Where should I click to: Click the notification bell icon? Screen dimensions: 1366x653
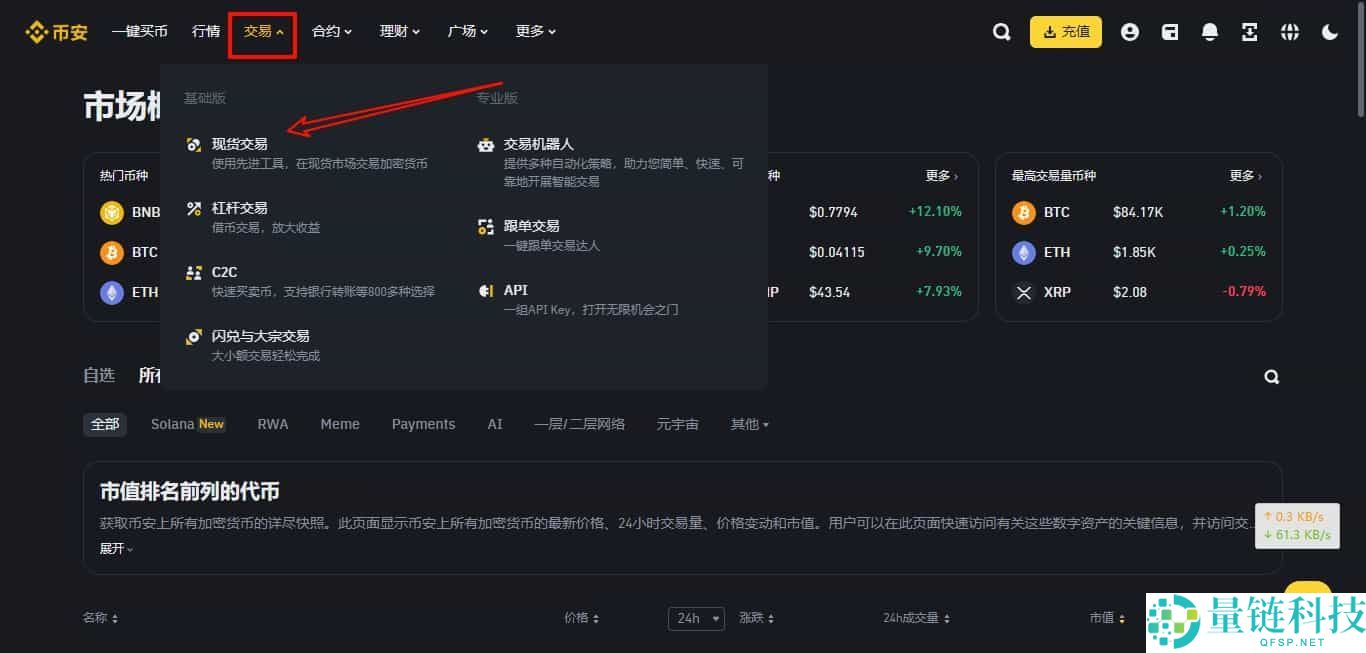[1210, 31]
